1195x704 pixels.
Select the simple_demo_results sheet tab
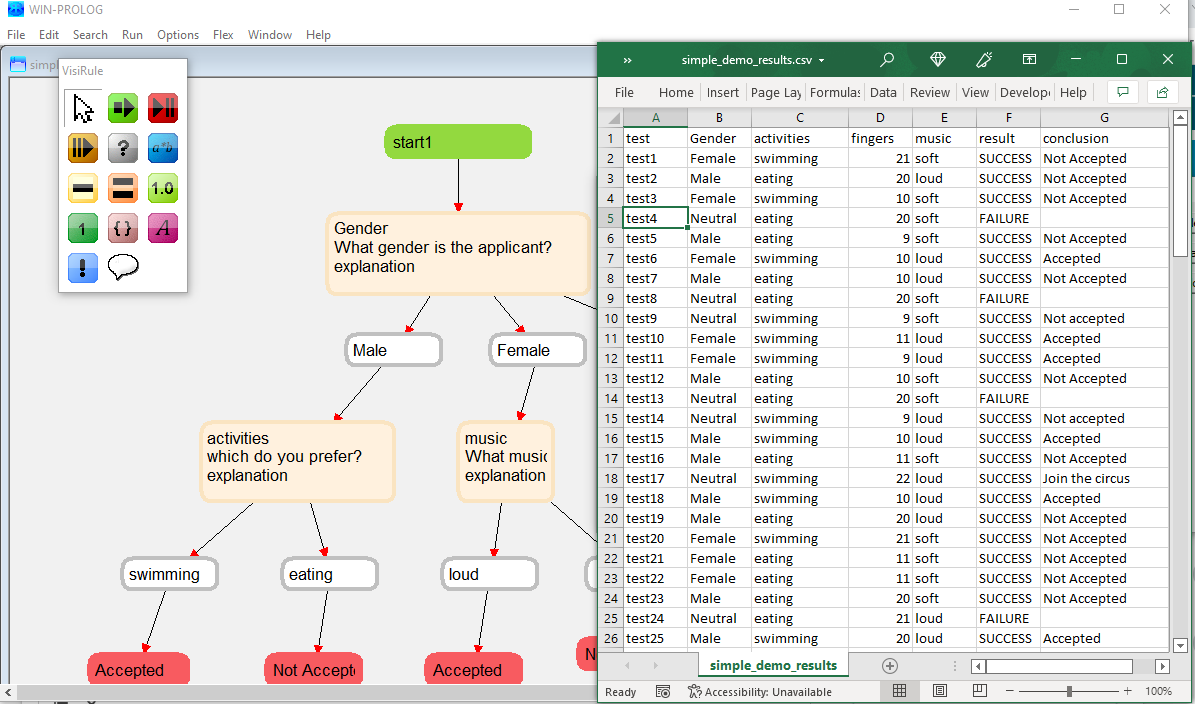(x=774, y=665)
